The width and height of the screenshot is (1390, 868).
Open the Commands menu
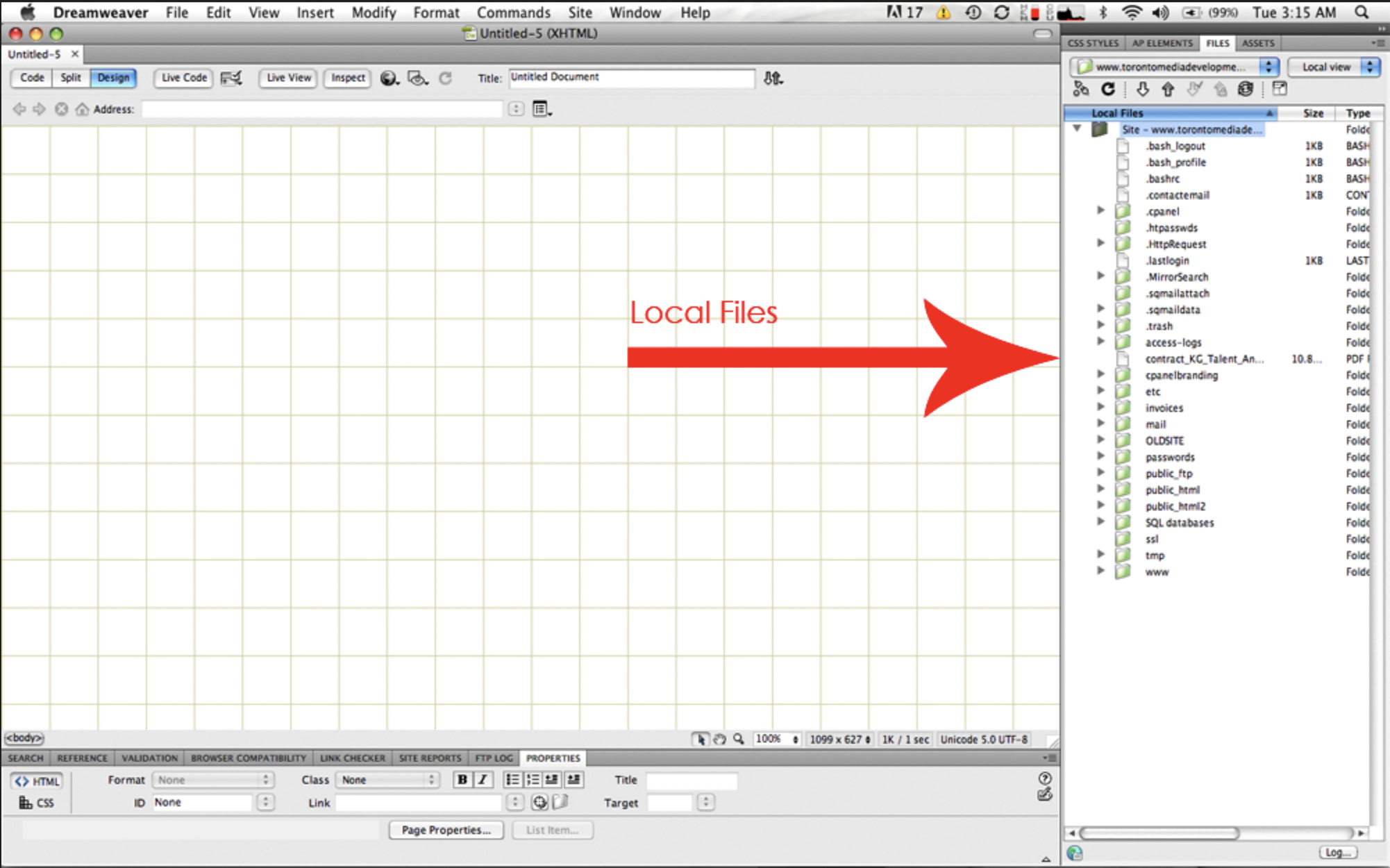point(513,12)
